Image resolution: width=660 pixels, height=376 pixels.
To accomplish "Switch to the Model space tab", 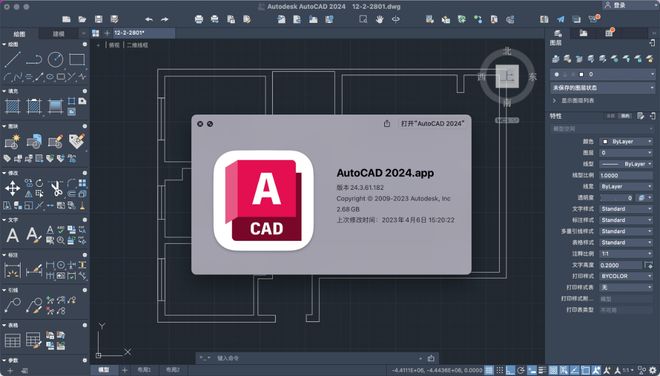I will [104, 370].
